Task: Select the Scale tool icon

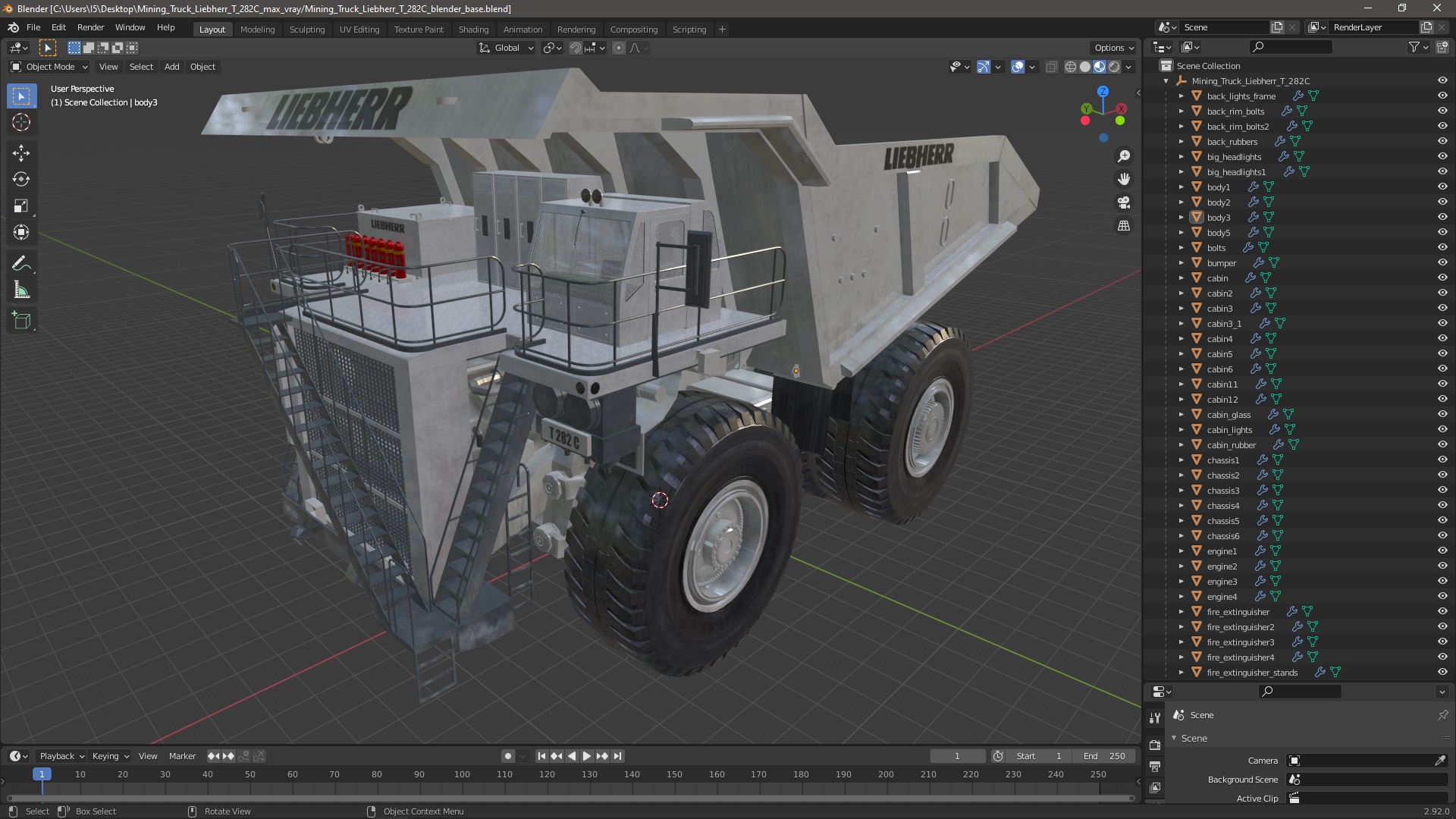Action: pyautogui.click(x=22, y=206)
